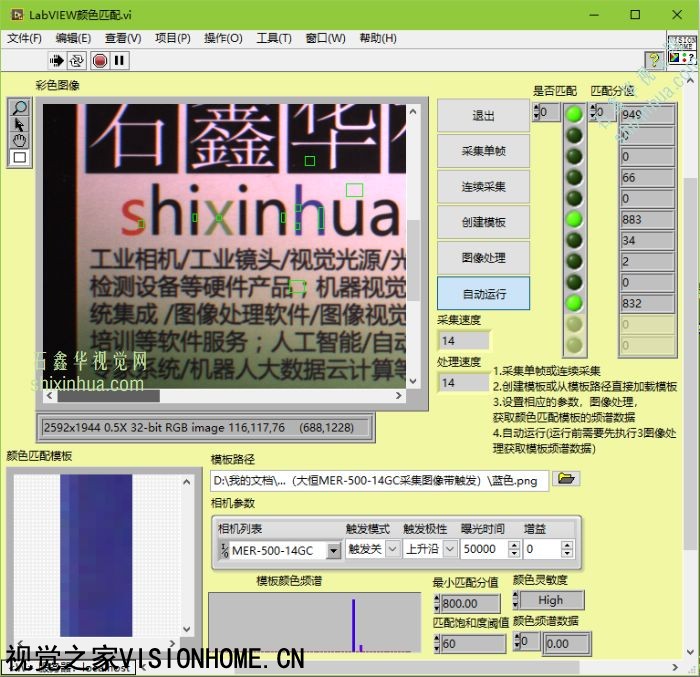Select the hand Pan image tool
Image resolution: width=700 pixels, height=677 pixels.
click(x=19, y=141)
